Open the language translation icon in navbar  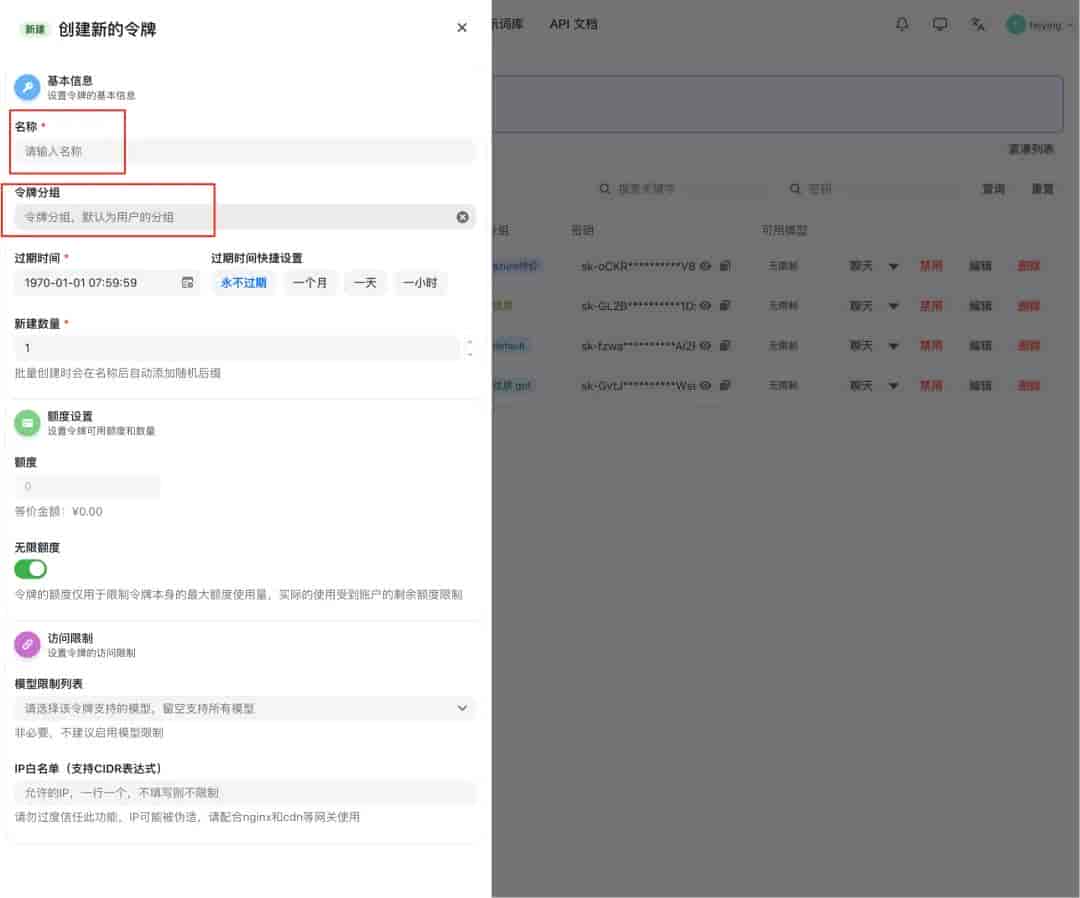click(977, 25)
